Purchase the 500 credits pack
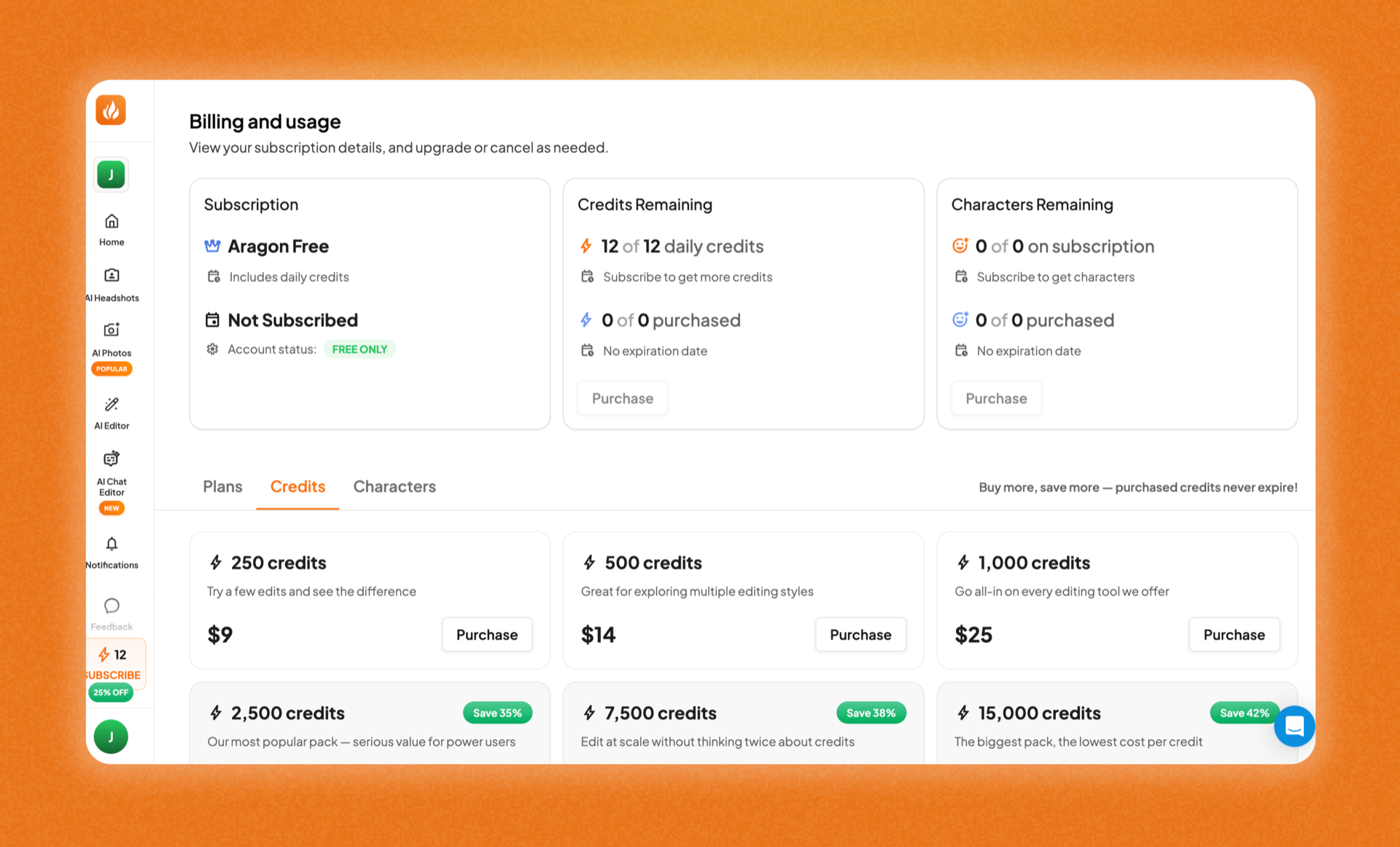The width and height of the screenshot is (1400, 847). click(x=860, y=635)
